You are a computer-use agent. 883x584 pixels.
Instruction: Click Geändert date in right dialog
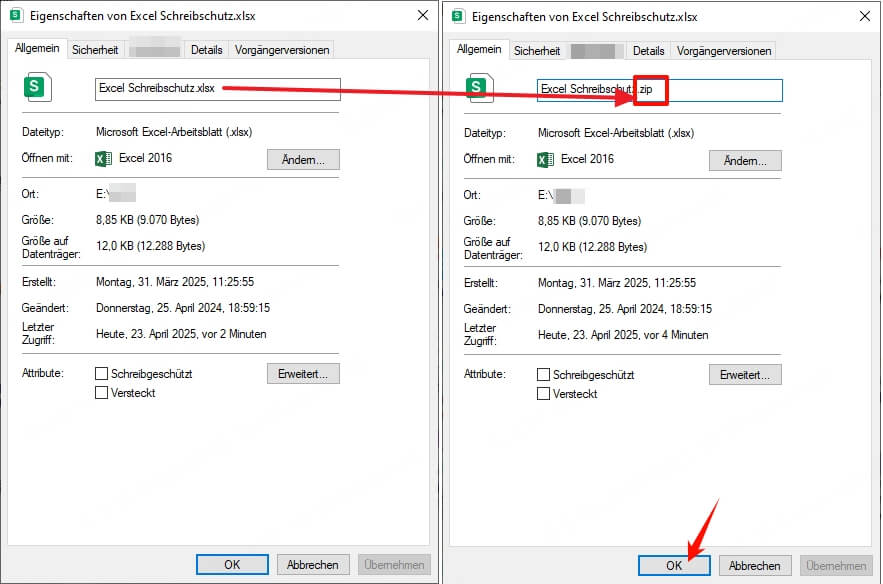pos(625,309)
